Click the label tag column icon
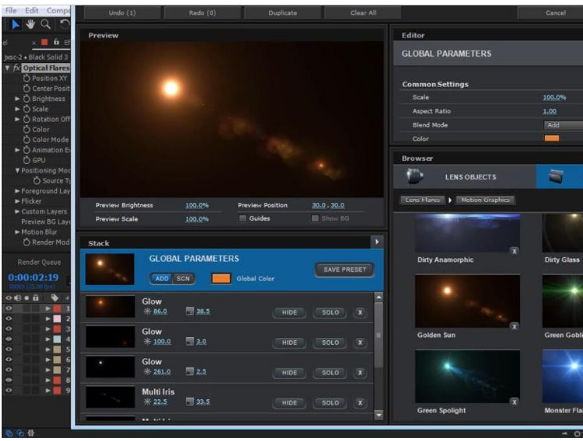The height and width of the screenshot is (441, 583). 55,298
